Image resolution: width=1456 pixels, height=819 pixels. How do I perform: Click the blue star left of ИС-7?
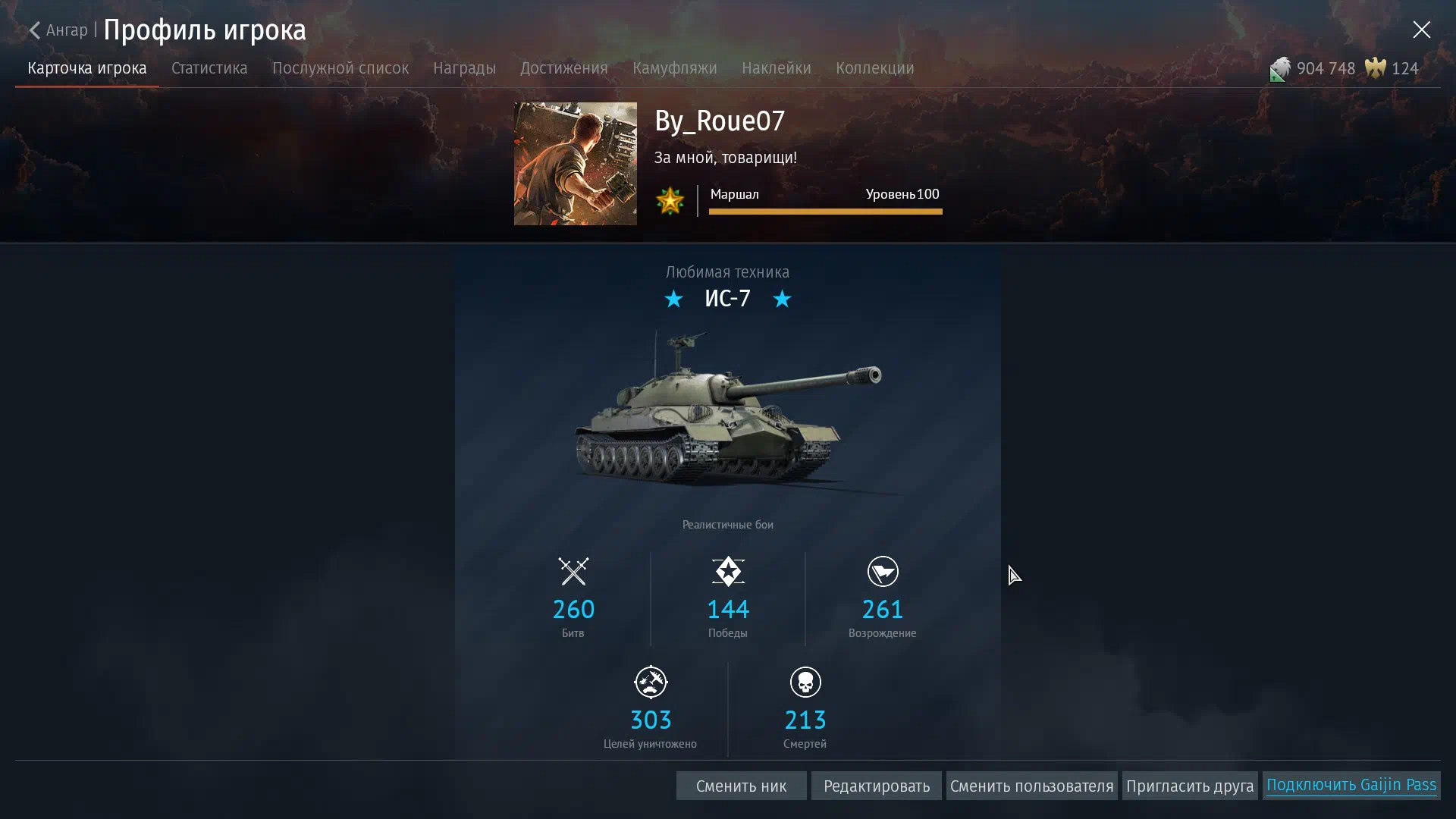673,299
